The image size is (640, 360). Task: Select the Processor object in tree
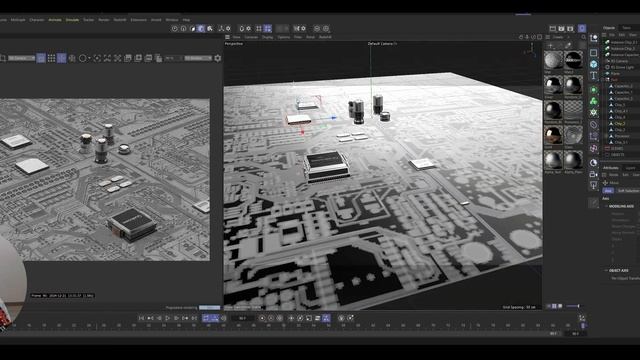[x=622, y=136]
